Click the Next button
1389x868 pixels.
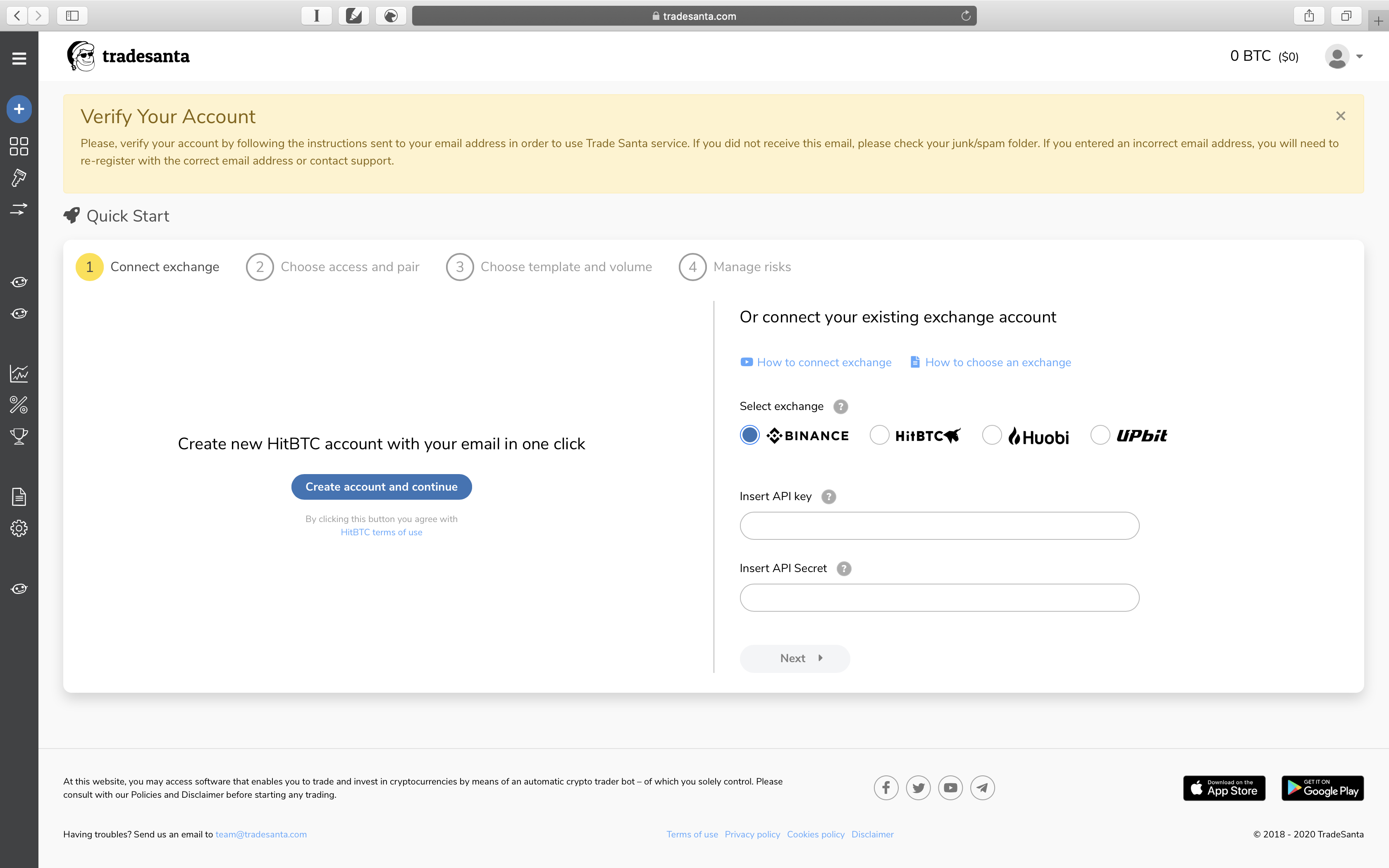pos(795,658)
